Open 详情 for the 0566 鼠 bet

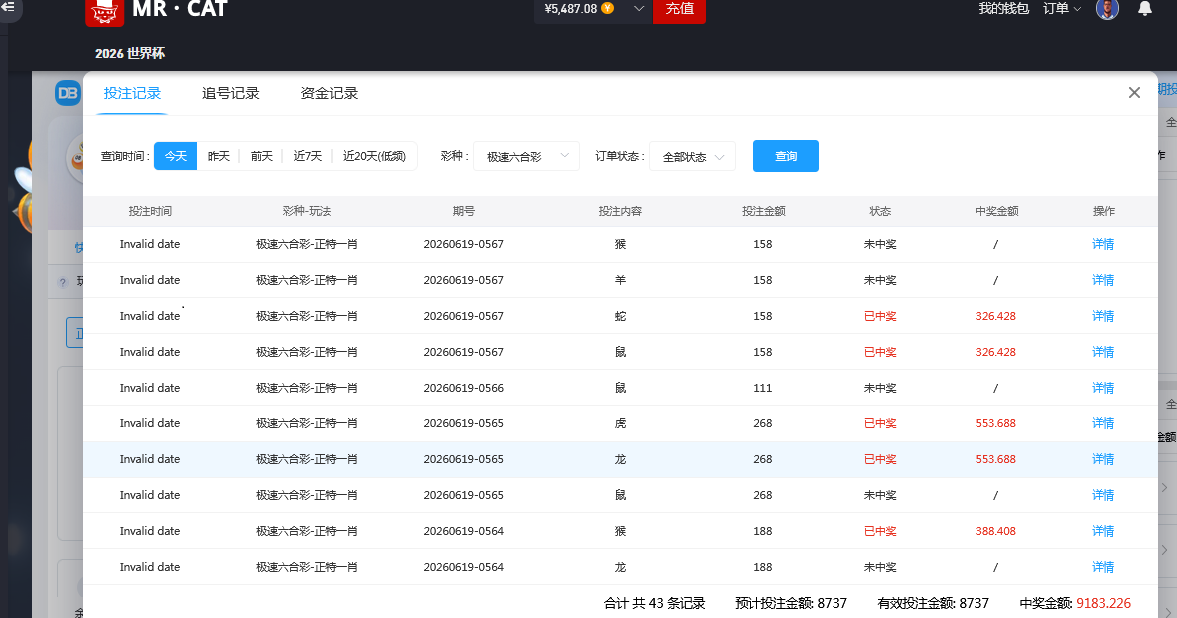click(x=1103, y=388)
